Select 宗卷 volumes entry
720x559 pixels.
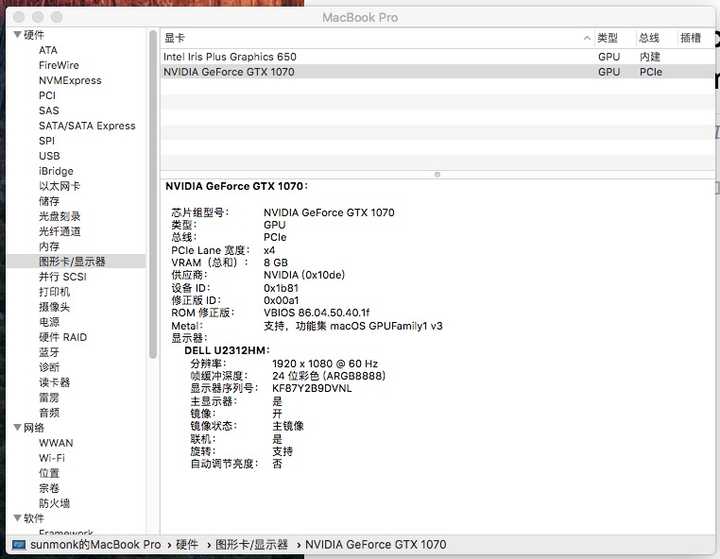coord(49,488)
